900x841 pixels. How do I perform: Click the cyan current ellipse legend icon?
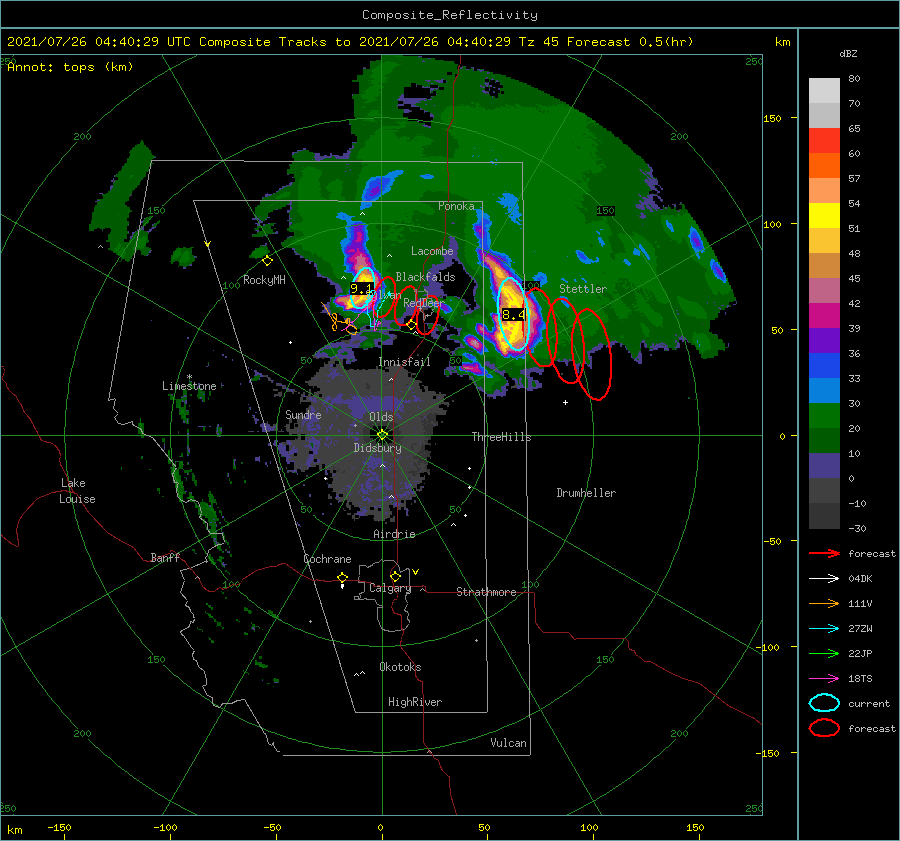[x=824, y=703]
